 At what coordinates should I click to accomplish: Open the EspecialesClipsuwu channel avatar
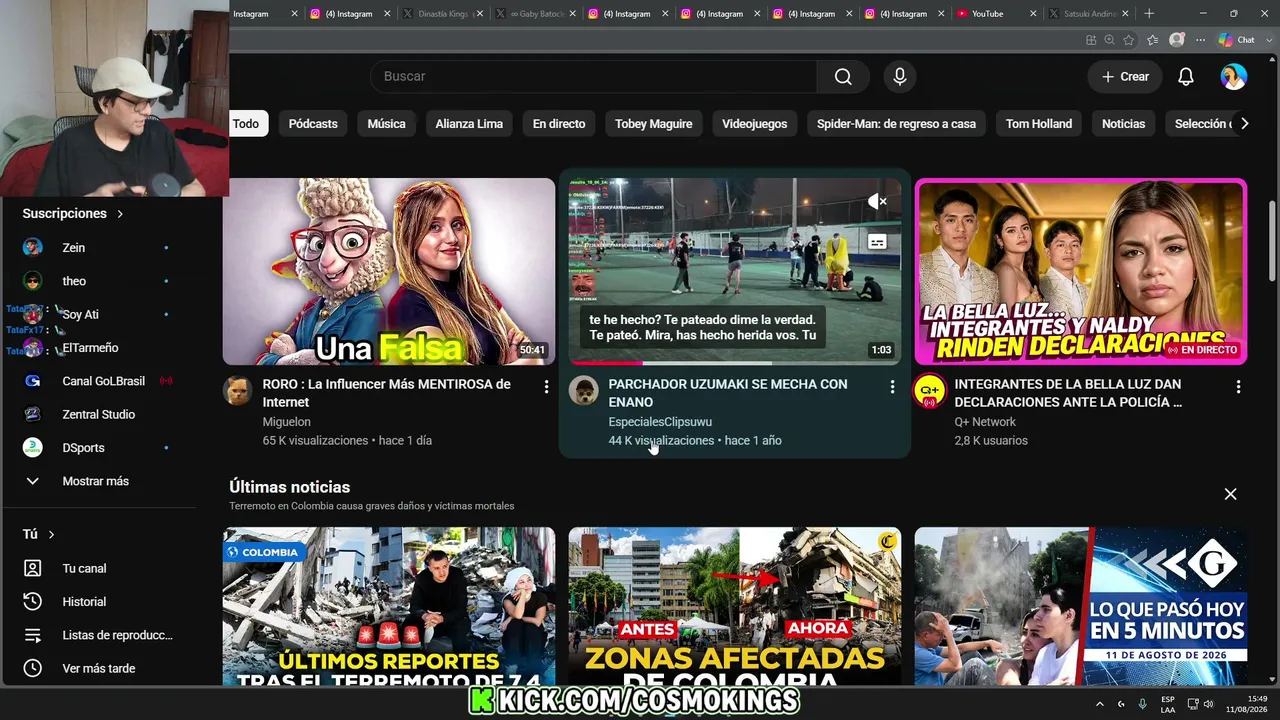(x=584, y=391)
